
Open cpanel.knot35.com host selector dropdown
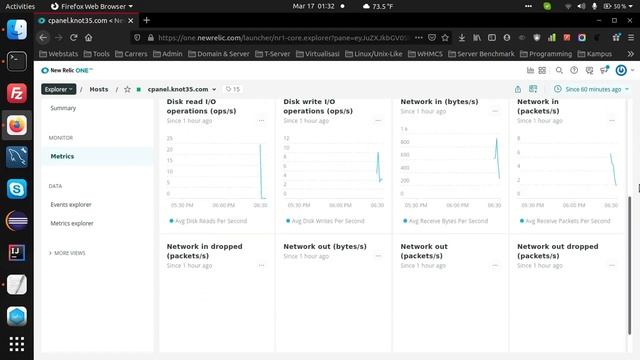[182, 89]
